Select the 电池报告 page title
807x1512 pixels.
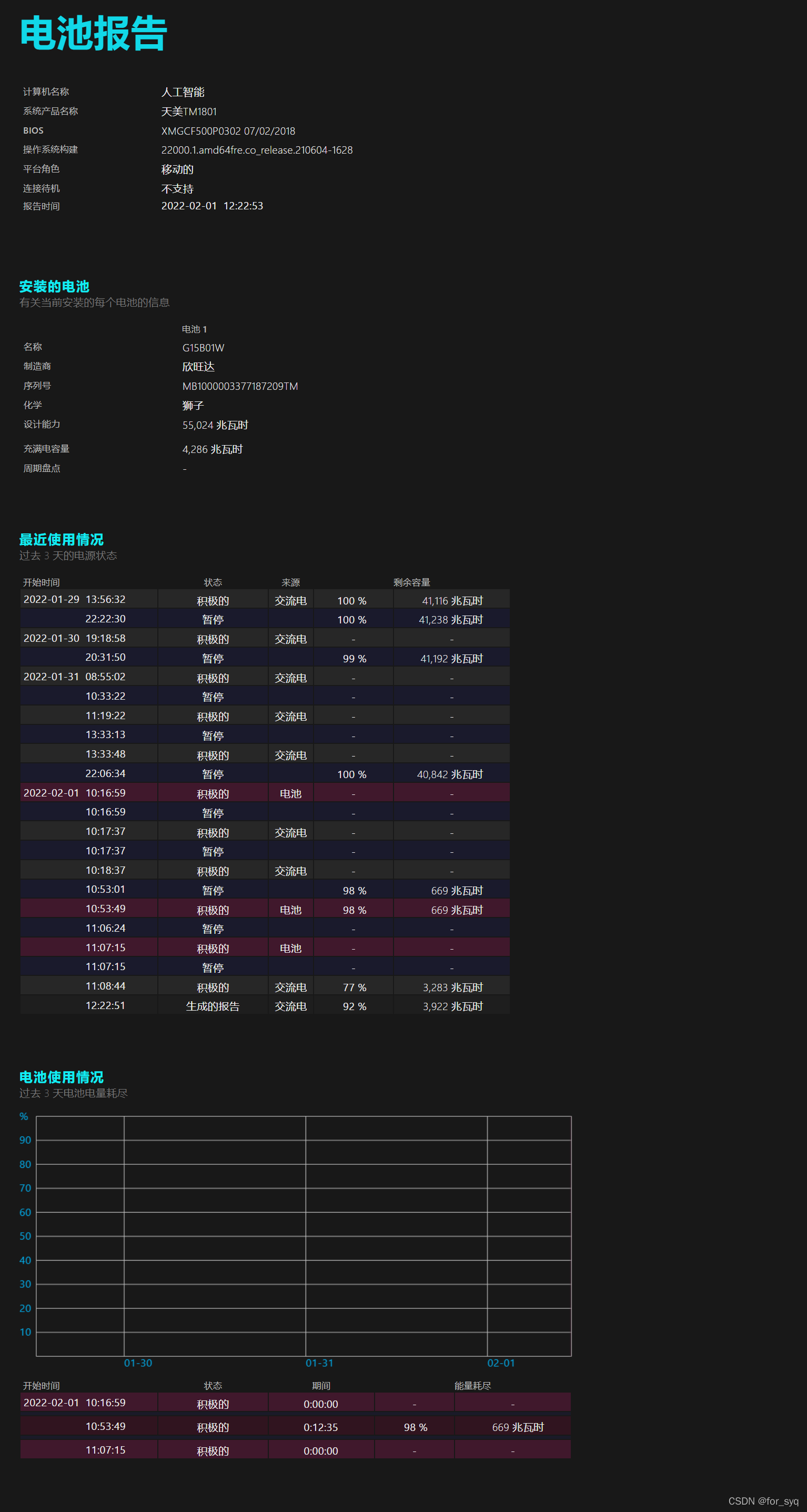93,34
